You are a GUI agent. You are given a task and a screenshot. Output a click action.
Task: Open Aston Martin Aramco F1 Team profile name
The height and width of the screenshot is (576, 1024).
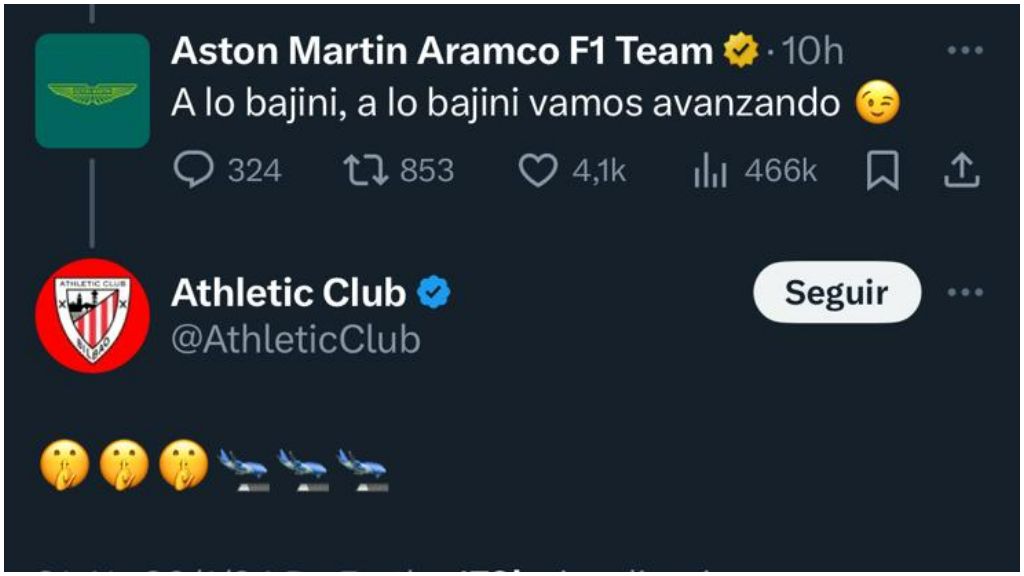pyautogui.click(x=445, y=46)
